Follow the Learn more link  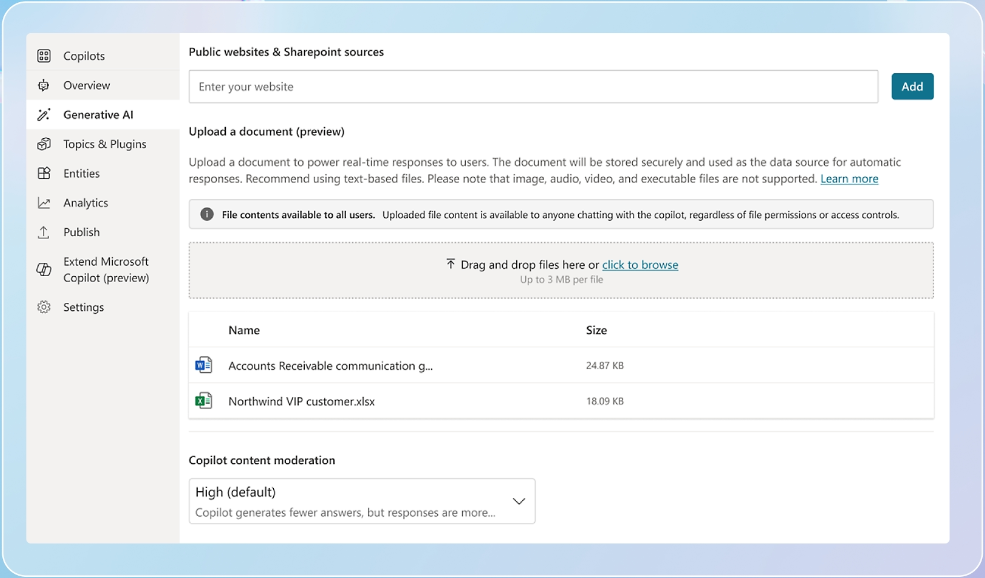click(x=849, y=179)
